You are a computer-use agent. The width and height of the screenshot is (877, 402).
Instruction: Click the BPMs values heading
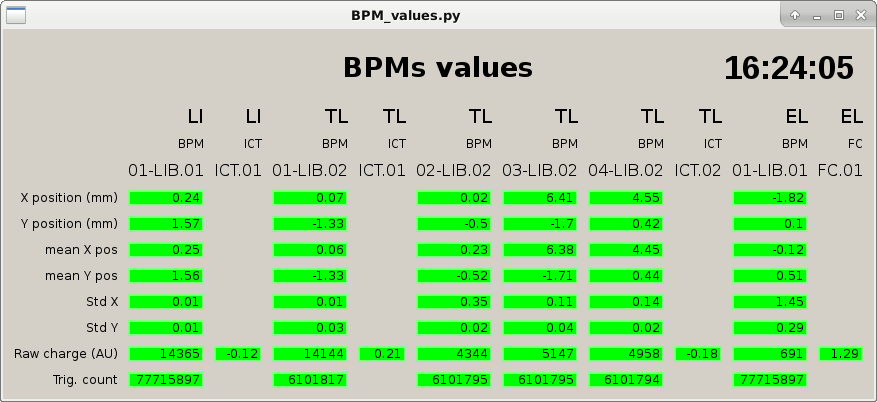[437, 68]
